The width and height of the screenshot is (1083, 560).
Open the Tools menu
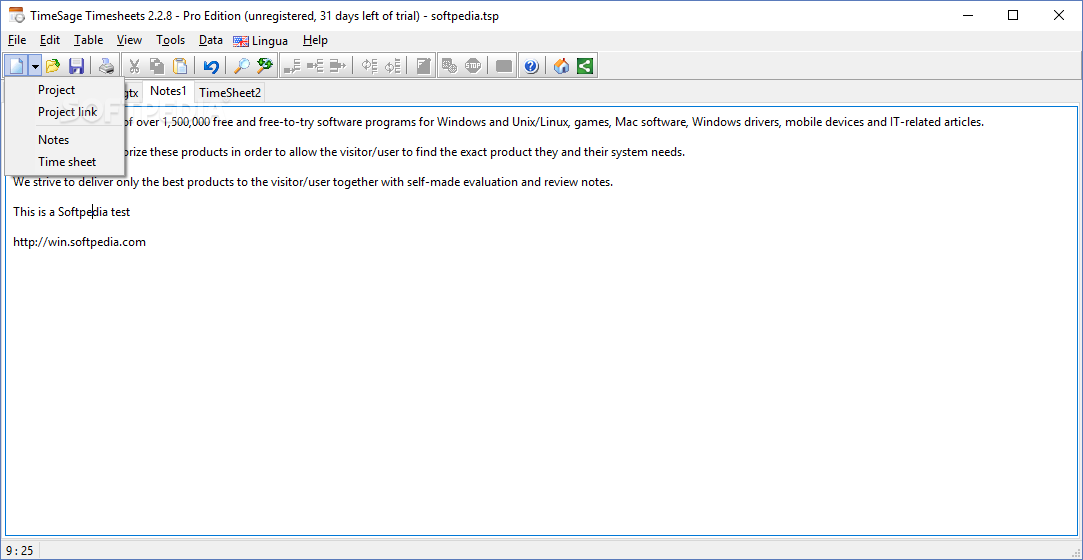tap(171, 40)
